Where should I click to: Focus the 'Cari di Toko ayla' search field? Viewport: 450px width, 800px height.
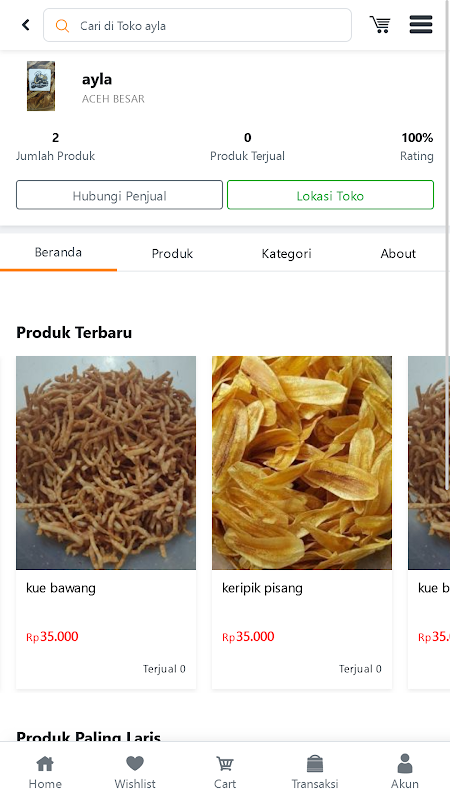click(x=197, y=25)
